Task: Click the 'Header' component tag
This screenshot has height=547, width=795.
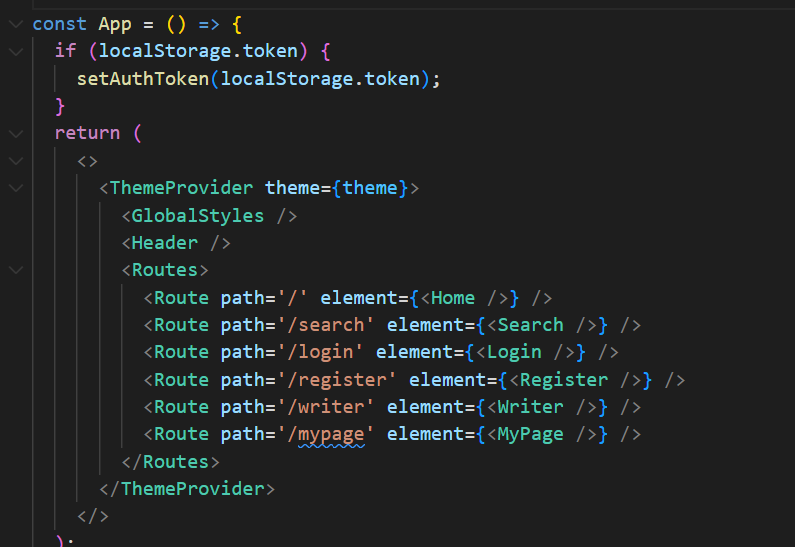Action: (164, 243)
